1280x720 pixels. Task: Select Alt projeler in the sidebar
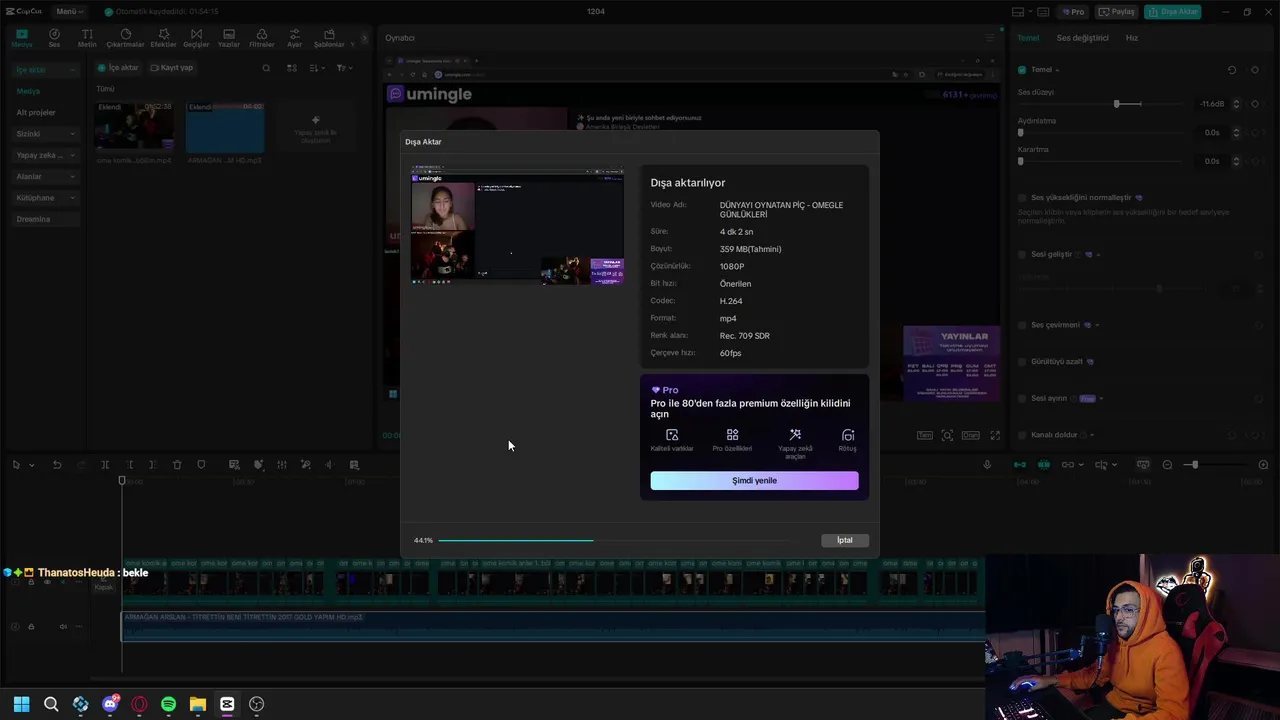point(36,113)
